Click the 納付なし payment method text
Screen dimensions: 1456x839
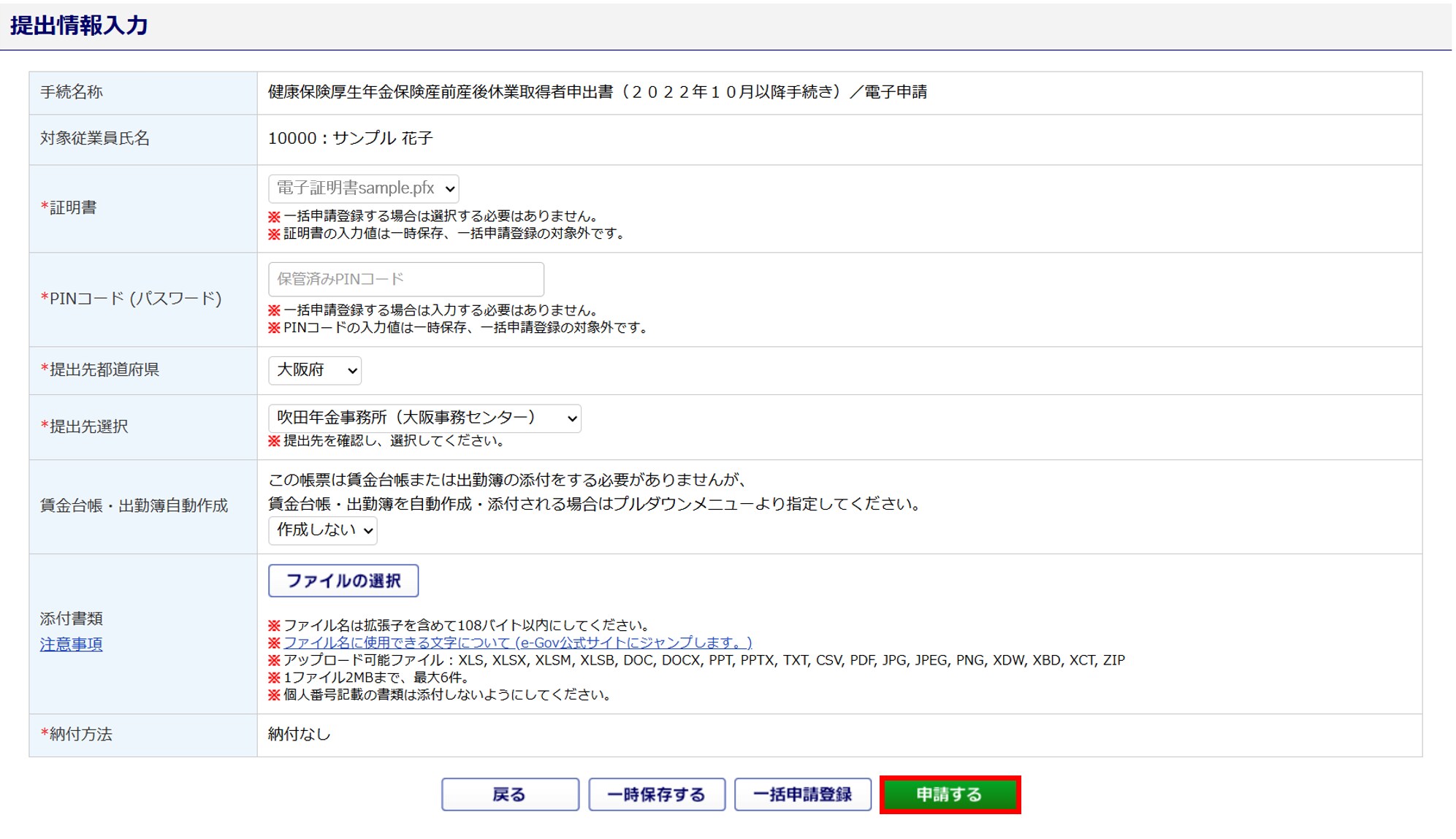pos(299,735)
